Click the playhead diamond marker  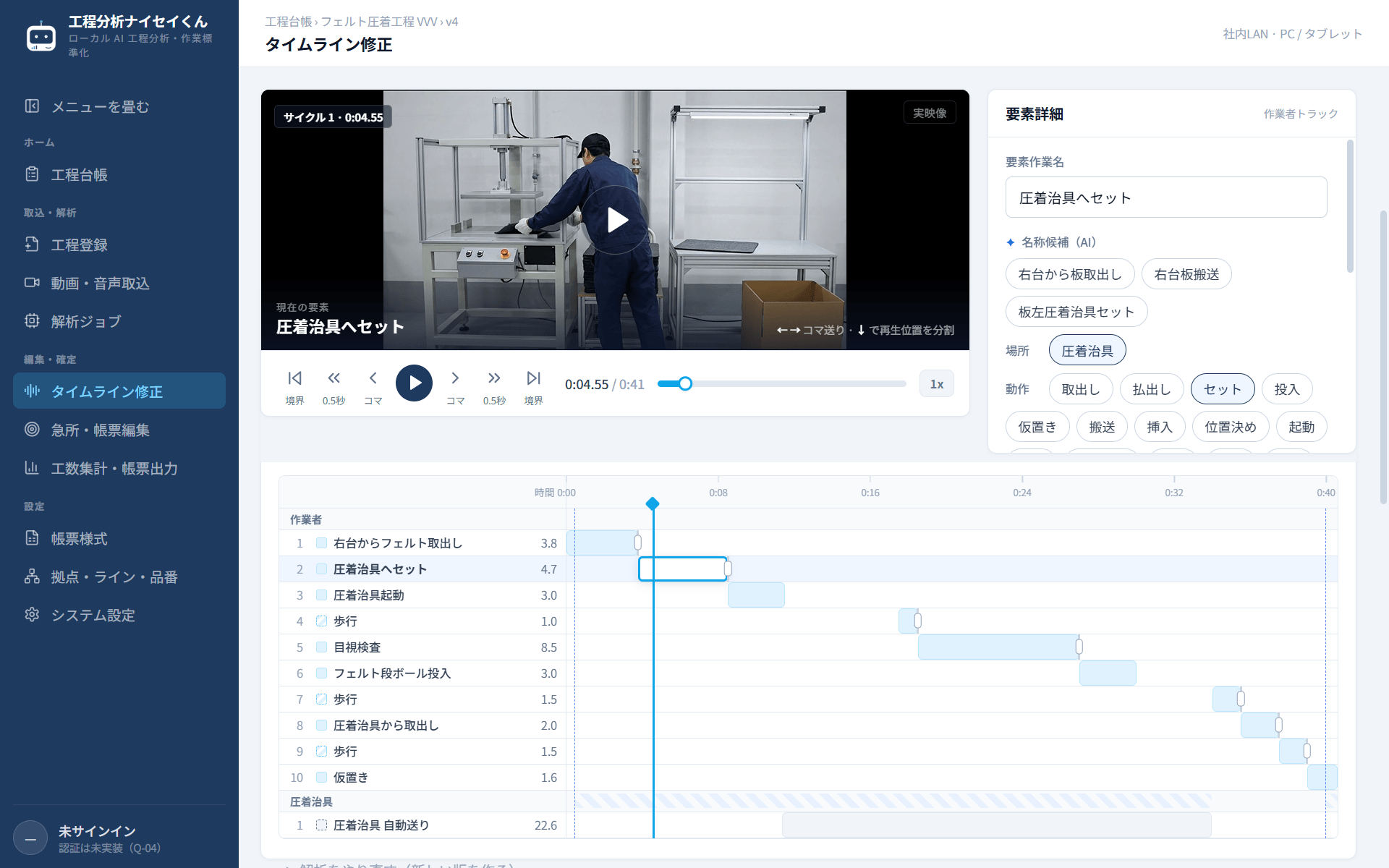point(653,503)
